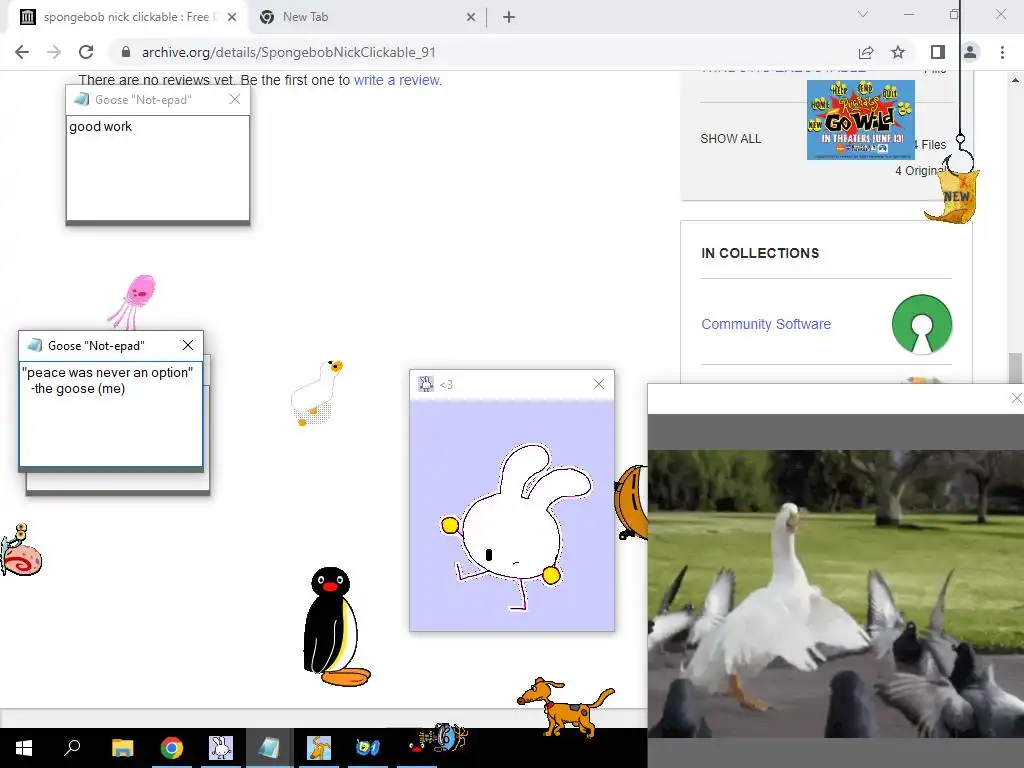Click the scroll-up arrow on page scrollbar
This screenshot has width=1024, height=768.
pos(1015,80)
